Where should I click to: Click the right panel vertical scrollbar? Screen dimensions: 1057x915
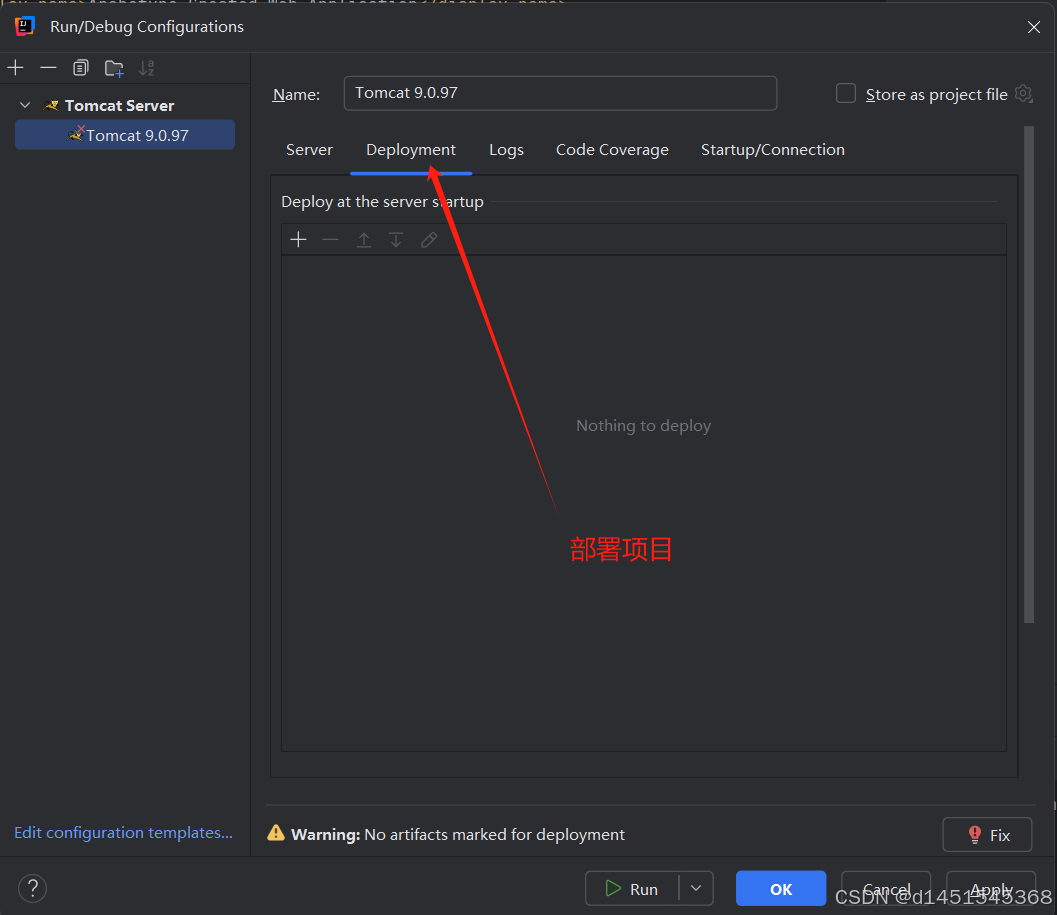pyautogui.click(x=1029, y=374)
